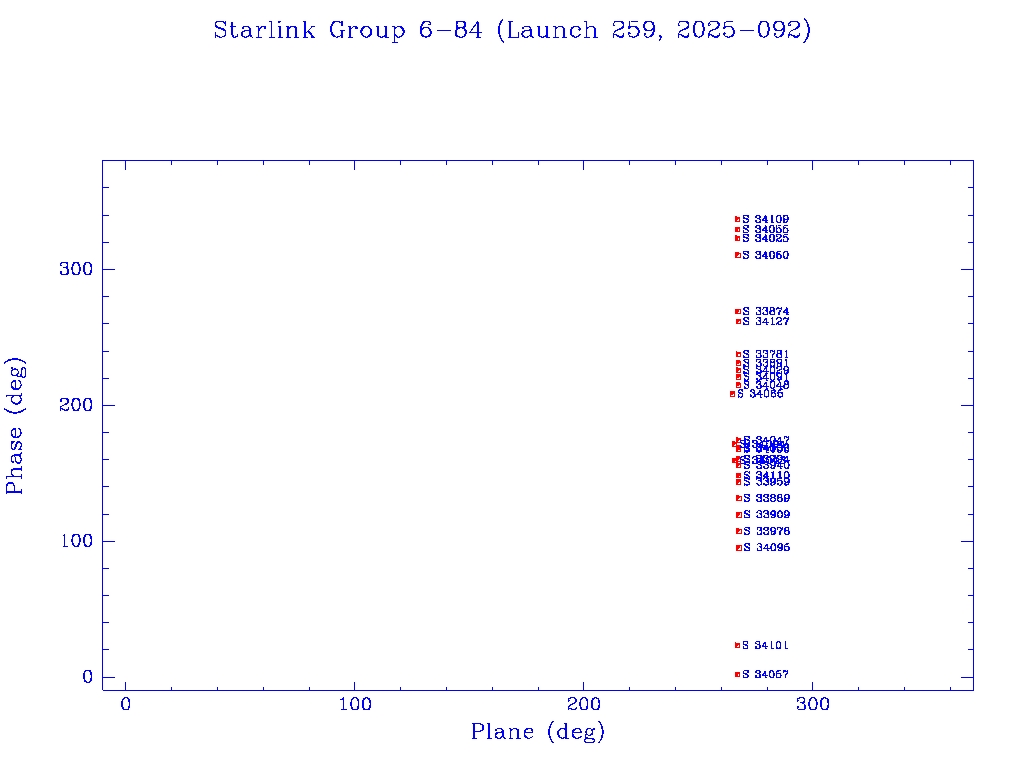Select the S 33976 satellite label
1024x768 pixels.
click(767, 532)
